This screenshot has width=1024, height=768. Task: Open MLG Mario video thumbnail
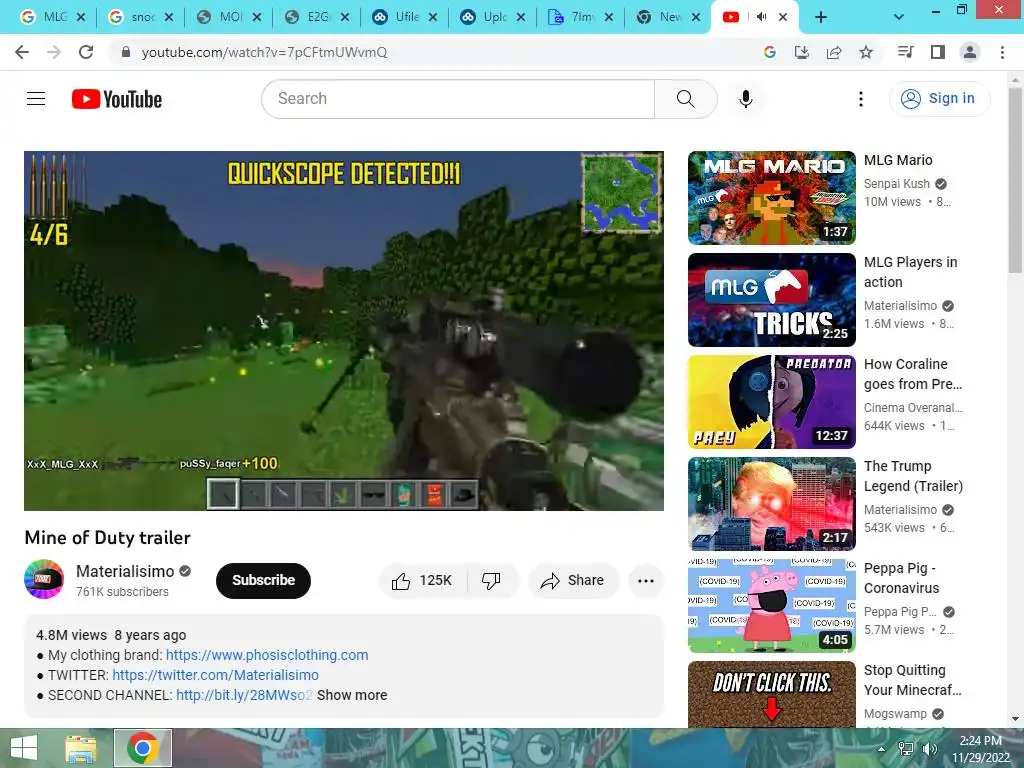(771, 198)
